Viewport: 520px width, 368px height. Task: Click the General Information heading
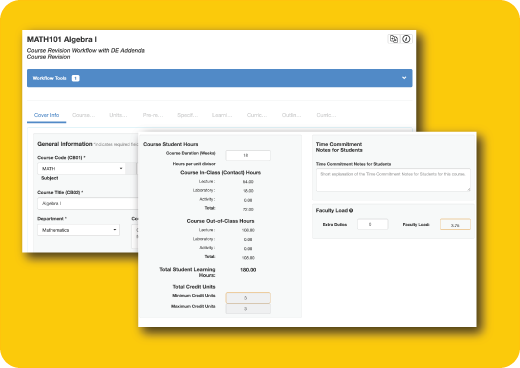65,144
